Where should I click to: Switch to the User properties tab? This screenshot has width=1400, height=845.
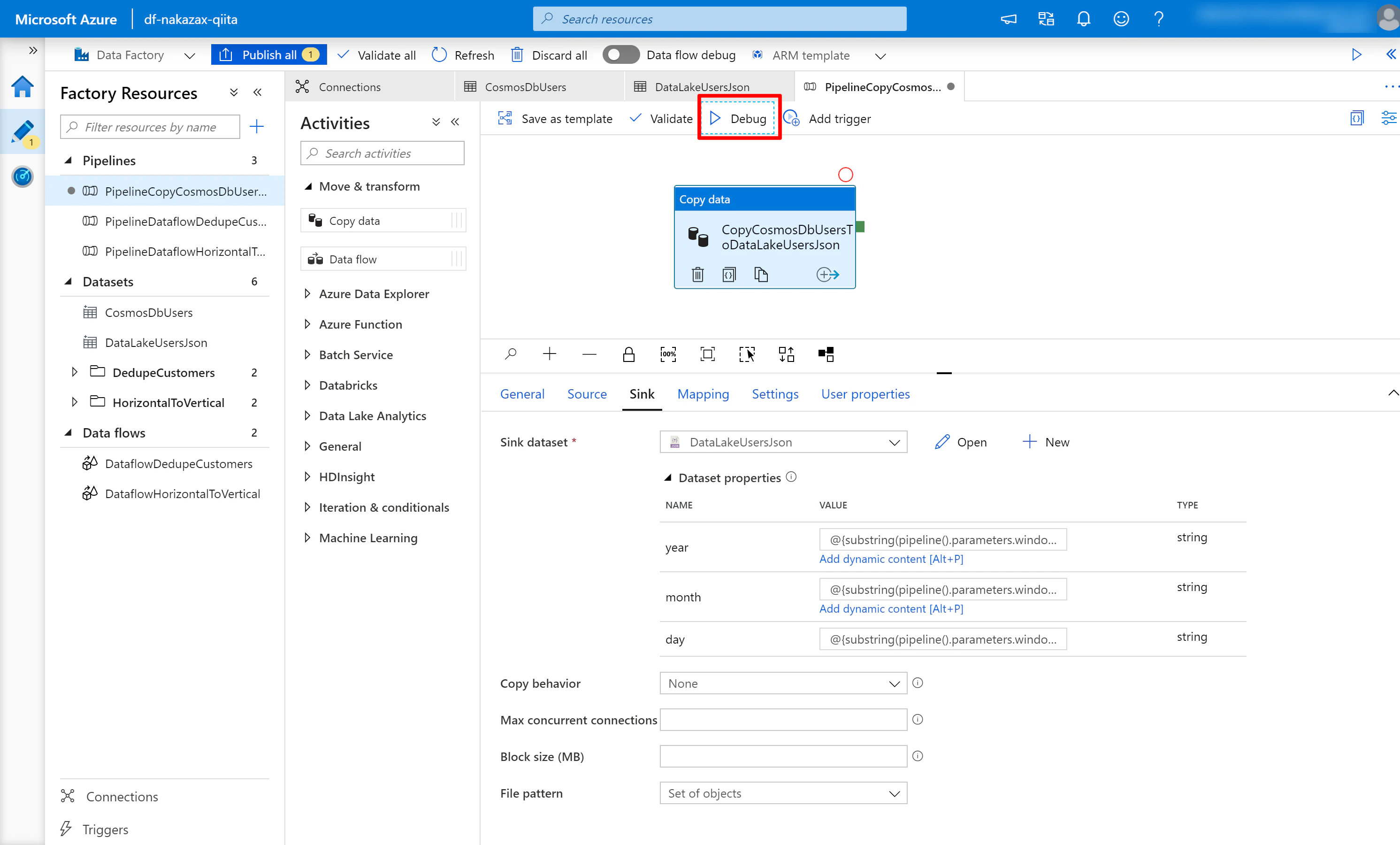865,394
